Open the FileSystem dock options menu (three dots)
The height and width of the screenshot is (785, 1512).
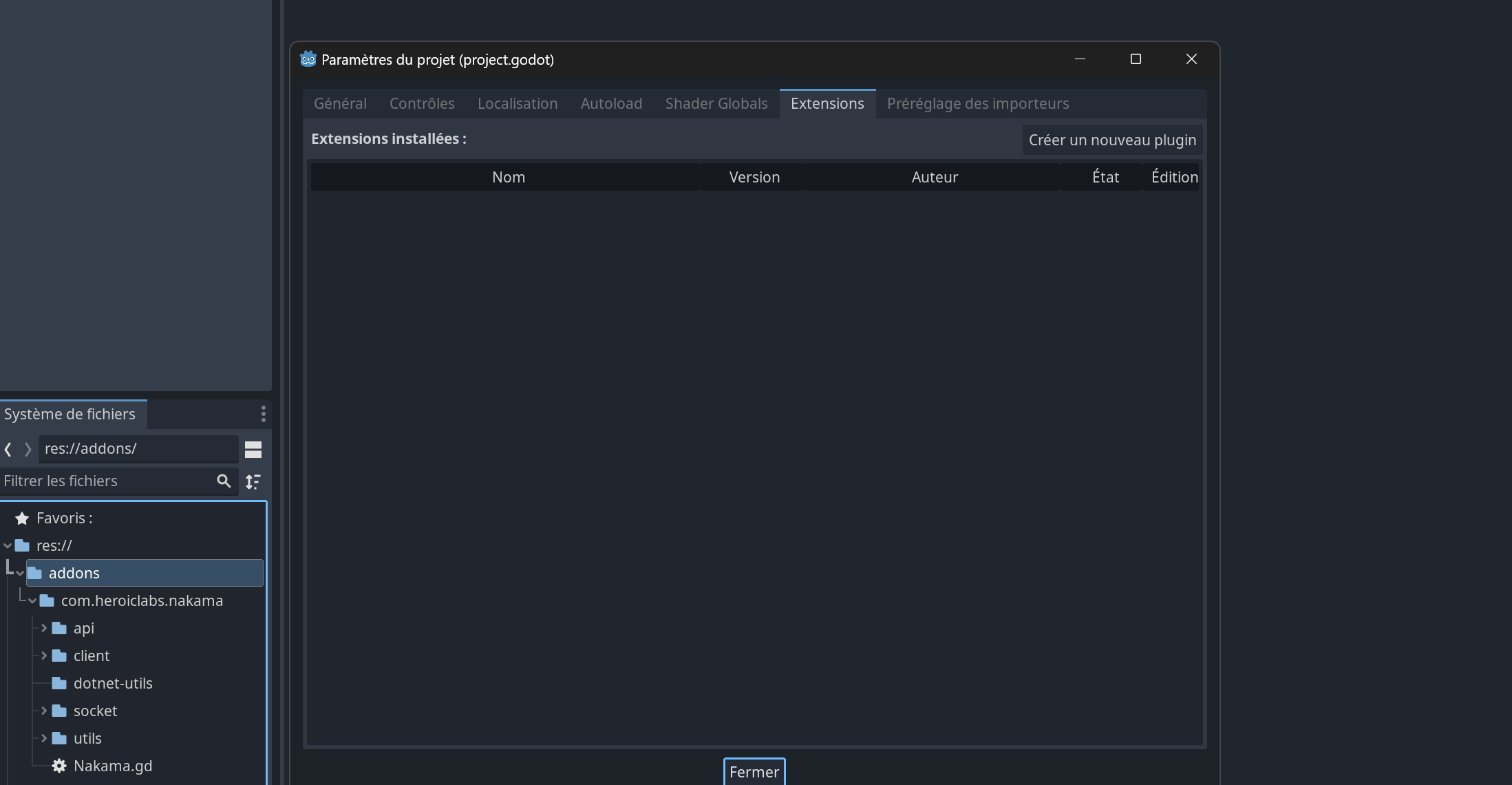point(263,414)
